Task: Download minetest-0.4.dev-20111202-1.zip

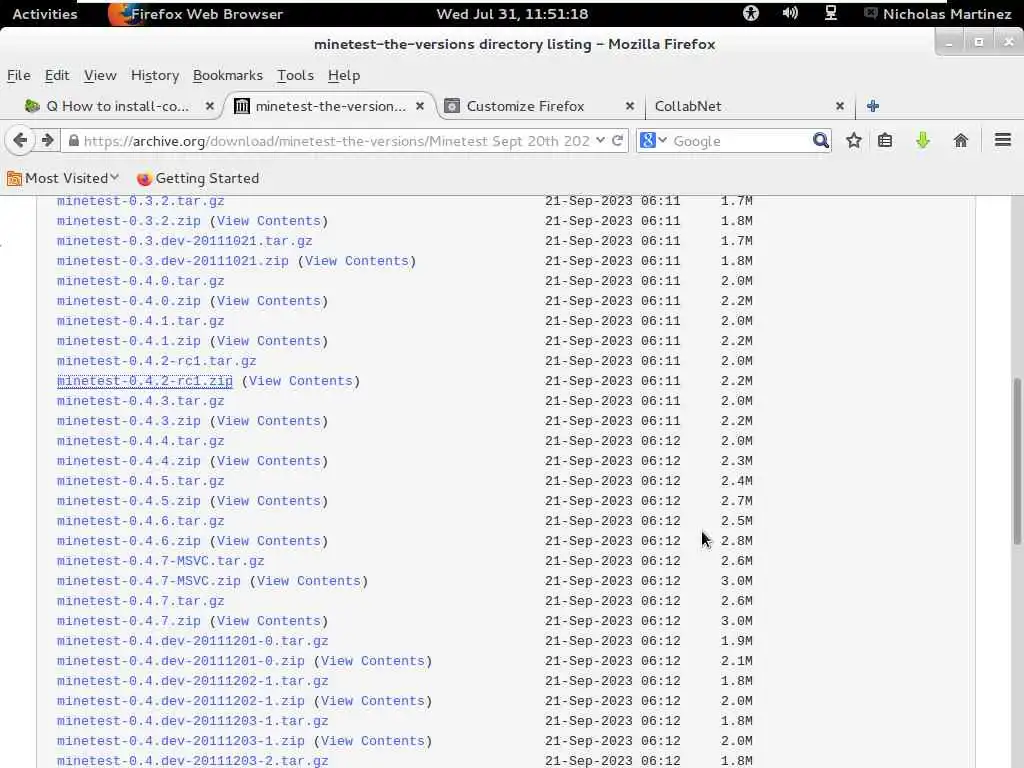Action: pyautogui.click(x=181, y=701)
